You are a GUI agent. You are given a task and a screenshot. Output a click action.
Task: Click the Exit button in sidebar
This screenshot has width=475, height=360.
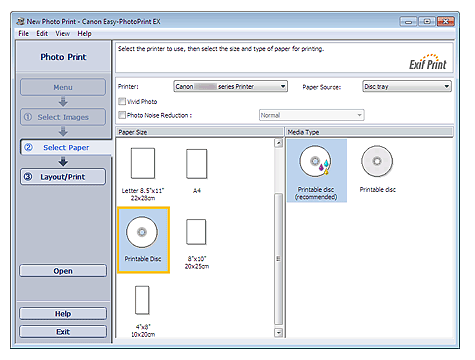pyautogui.click(x=63, y=332)
